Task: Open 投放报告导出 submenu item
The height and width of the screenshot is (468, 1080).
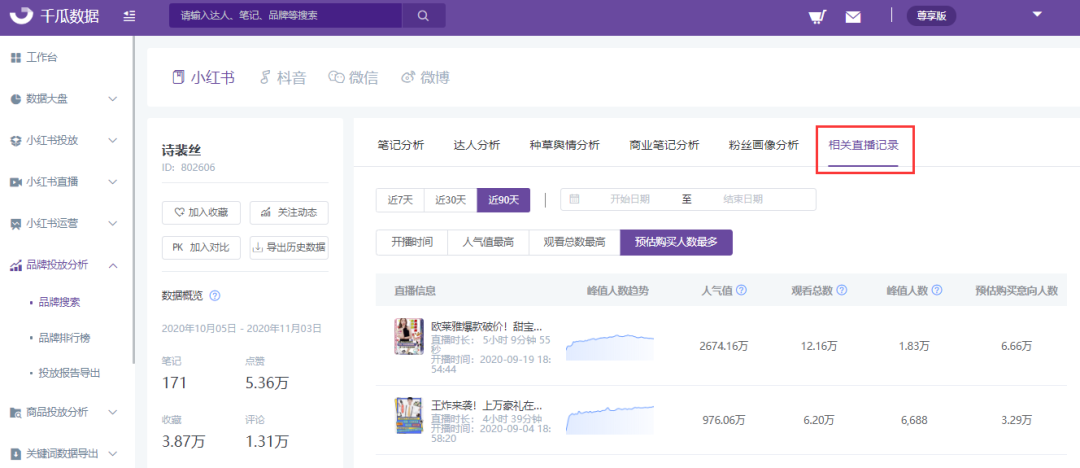Action: (x=70, y=373)
